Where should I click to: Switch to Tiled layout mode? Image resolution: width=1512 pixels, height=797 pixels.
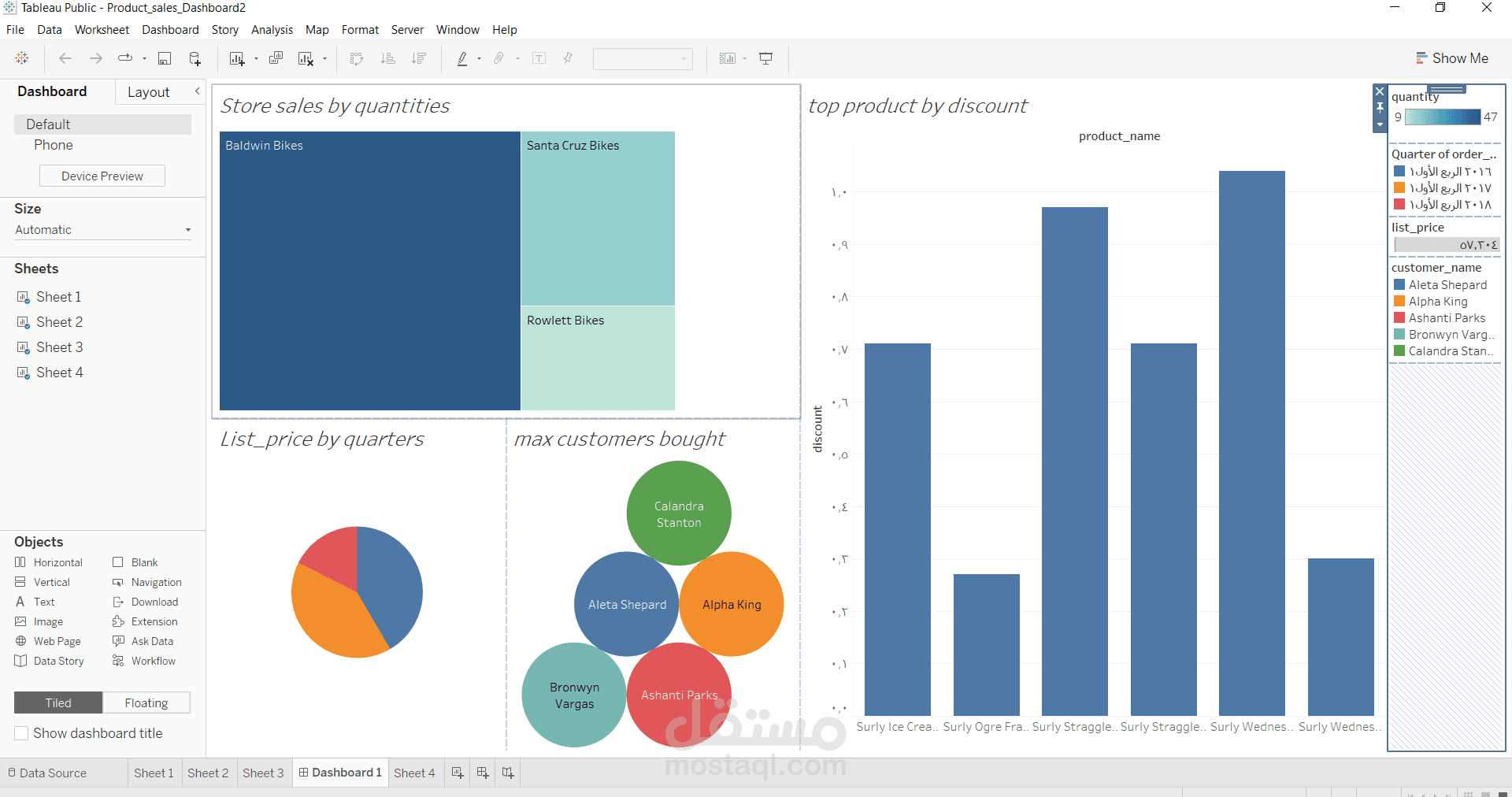tap(58, 702)
